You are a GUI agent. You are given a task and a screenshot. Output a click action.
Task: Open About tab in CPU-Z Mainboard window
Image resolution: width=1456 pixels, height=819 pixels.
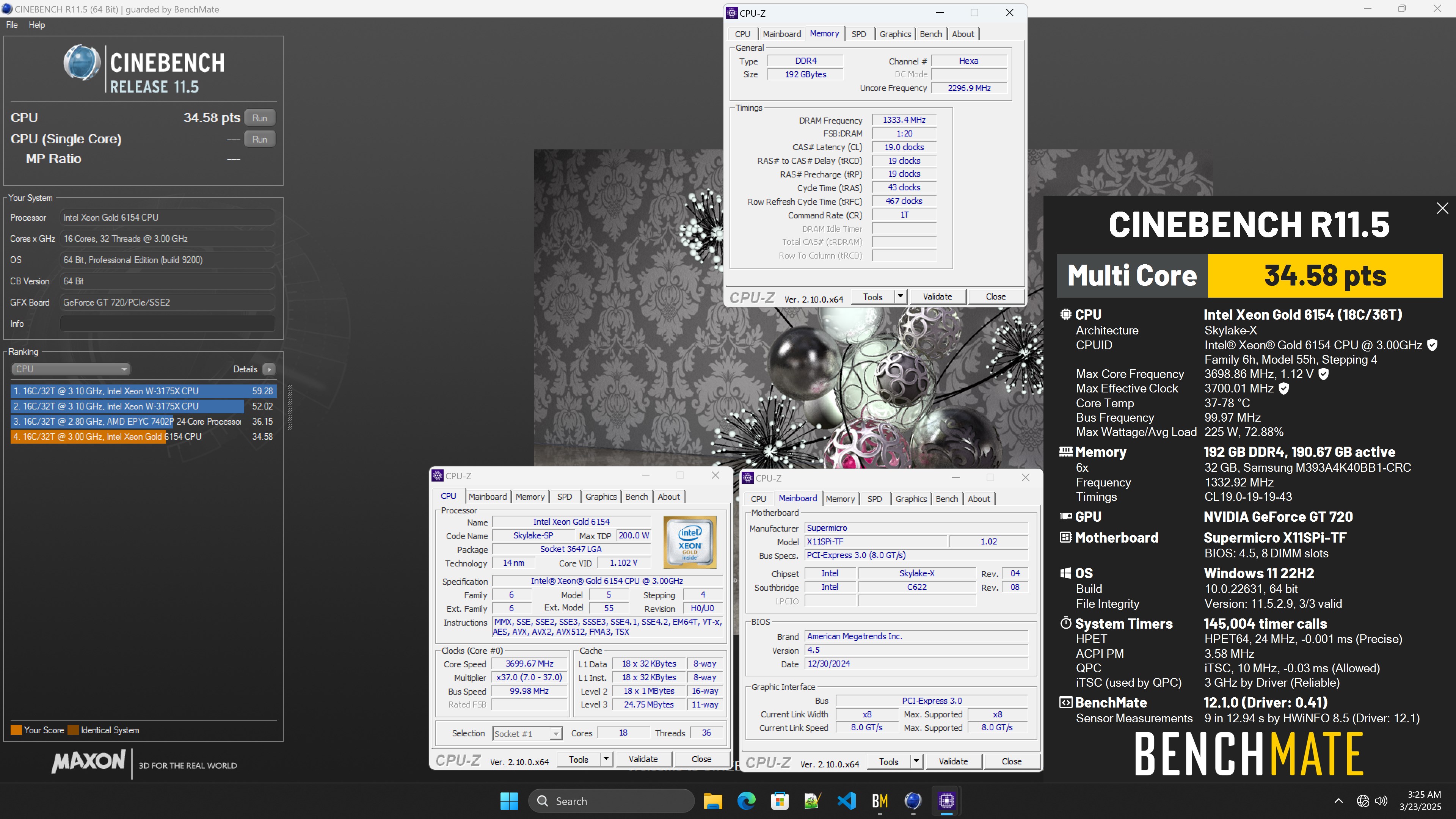click(978, 499)
